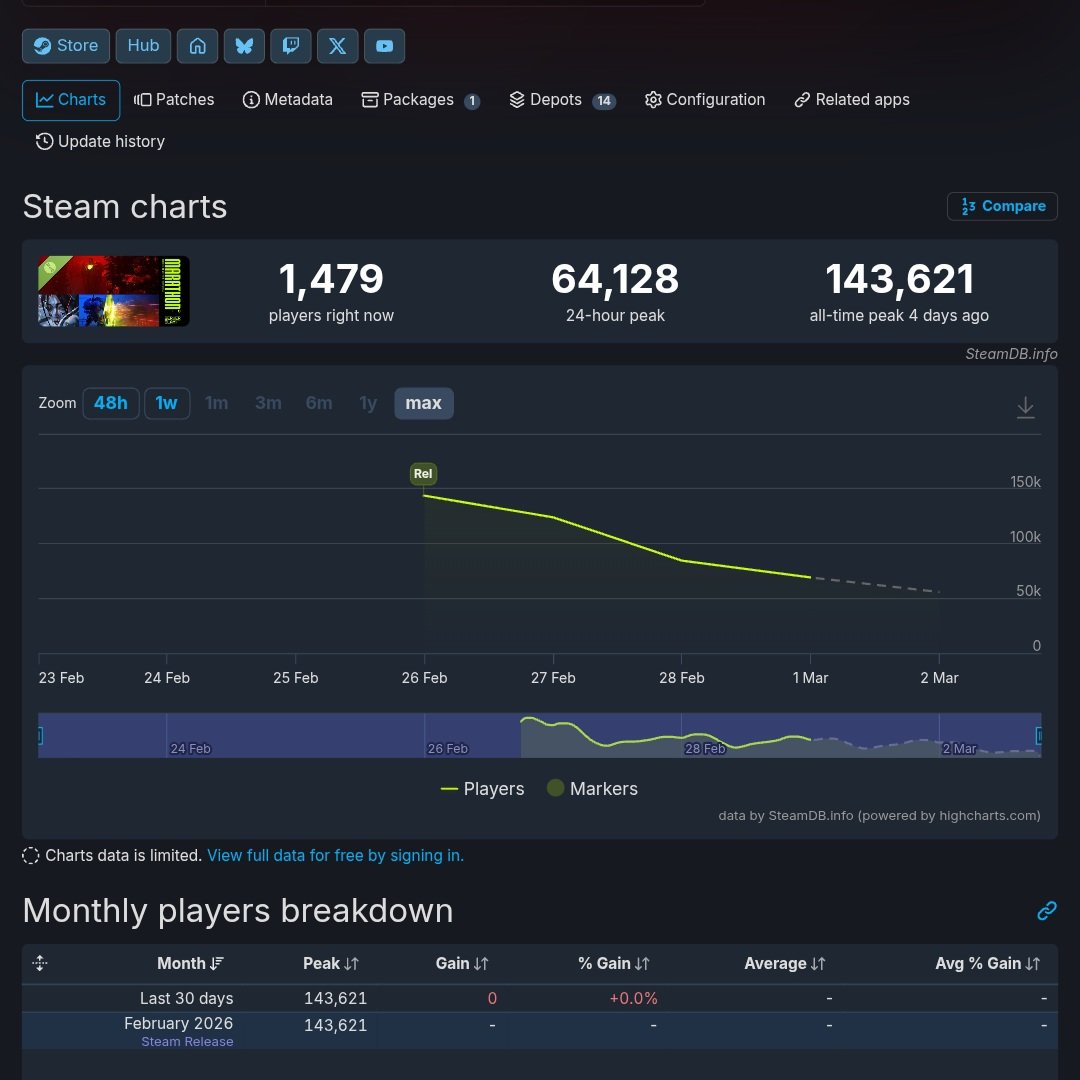Set chart zoom to 1m
Screen dimensions: 1080x1080
[216, 404]
